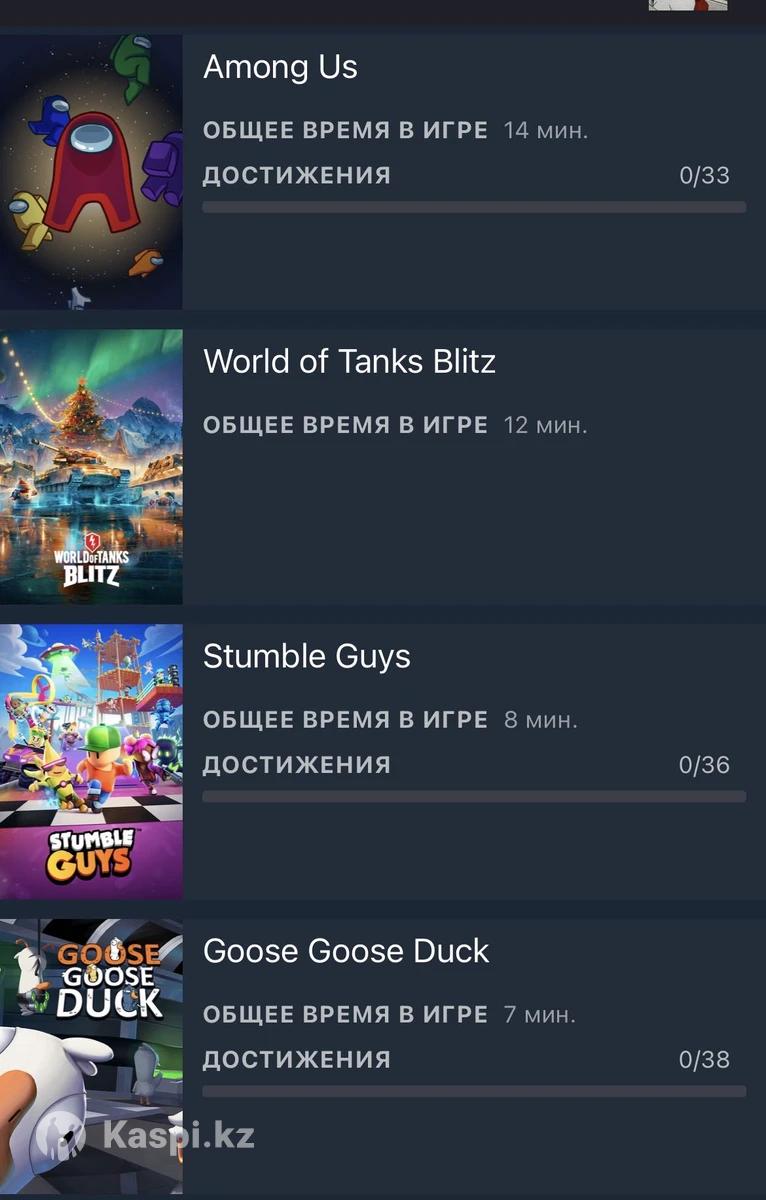Select the 0/38 achievements count
Image resolution: width=766 pixels, height=1200 pixels.
click(705, 1060)
